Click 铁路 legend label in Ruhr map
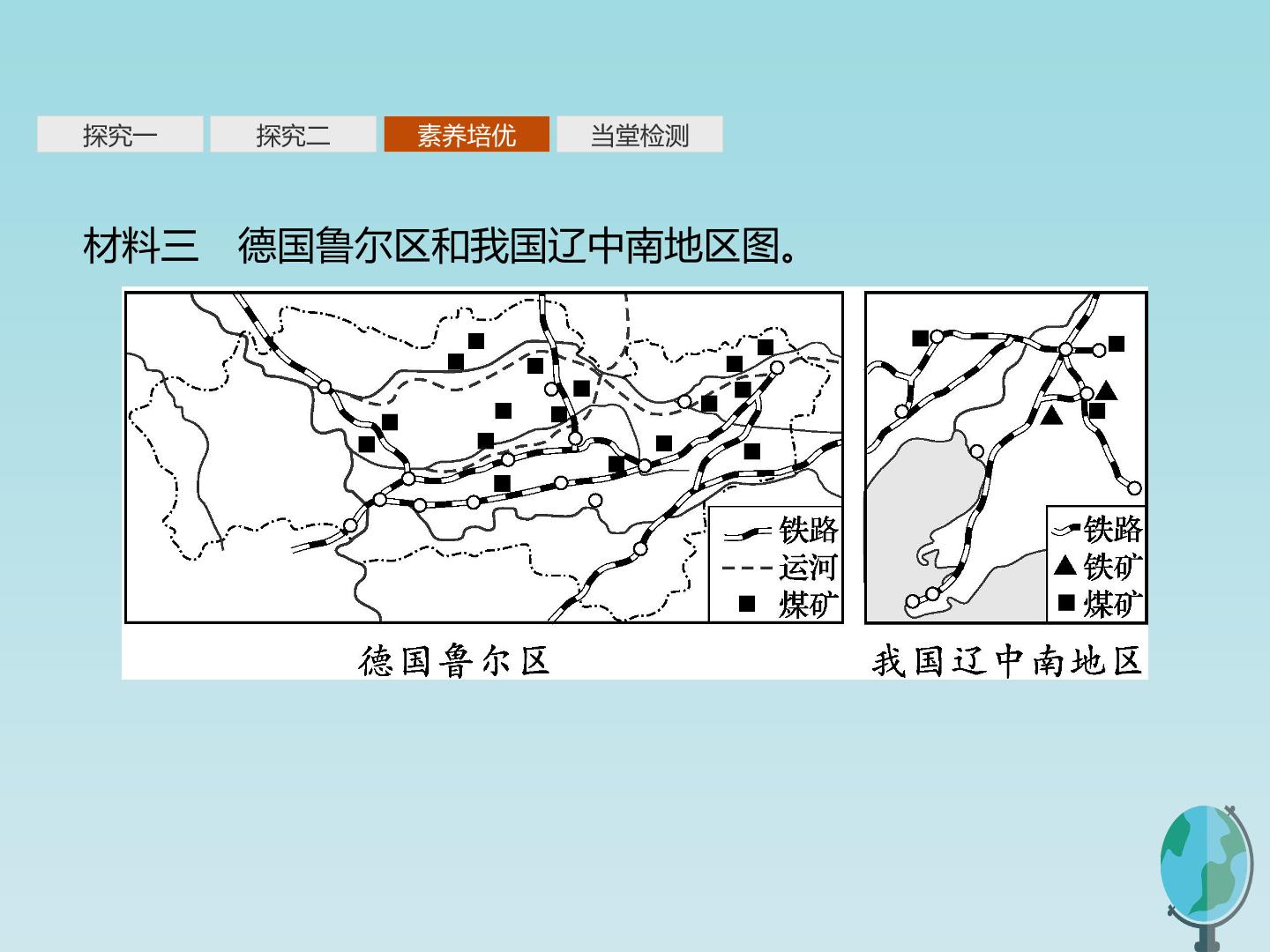This screenshot has width=1270, height=952. pos(808,530)
